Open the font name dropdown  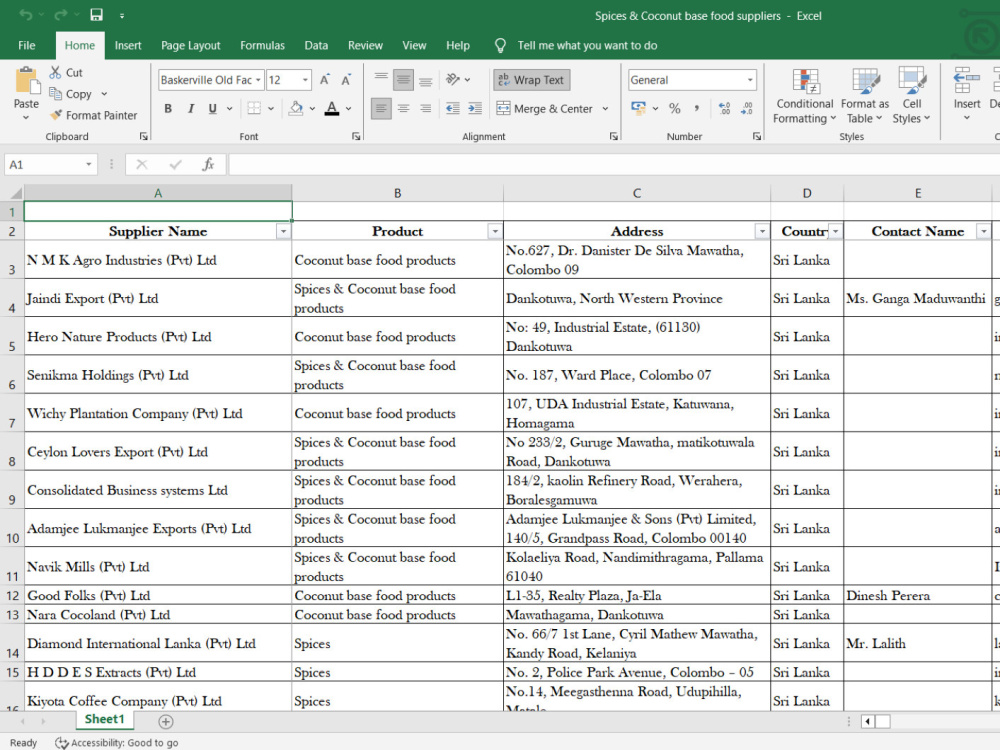[258, 80]
